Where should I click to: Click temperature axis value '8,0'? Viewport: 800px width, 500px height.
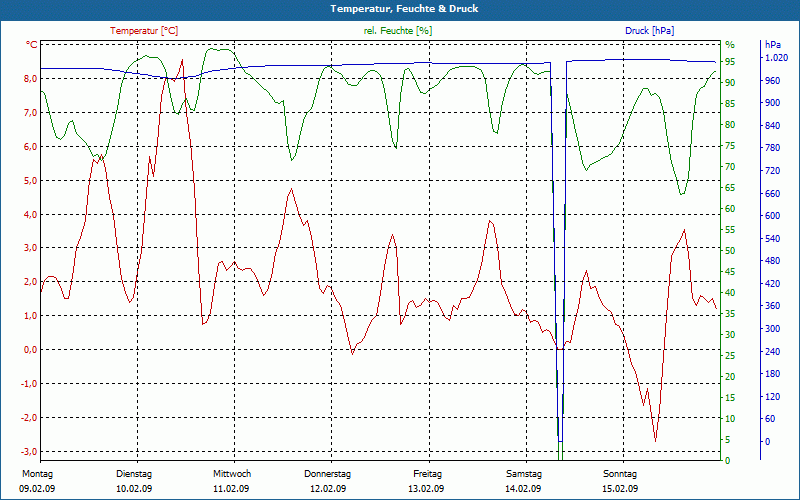(x=29, y=79)
